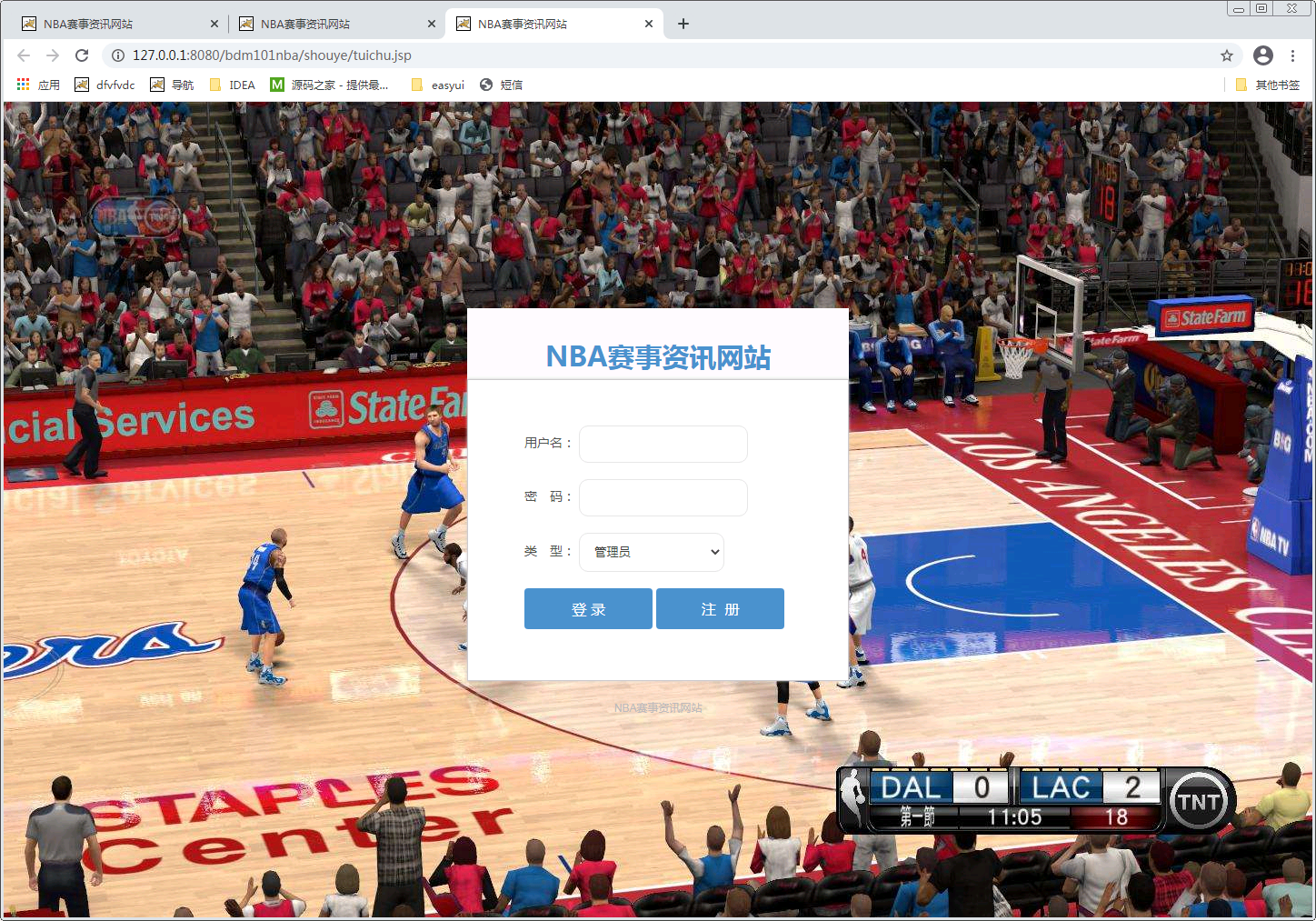Open the Chrome user profile icon
This screenshot has height=921, width=1316.
(x=1263, y=55)
